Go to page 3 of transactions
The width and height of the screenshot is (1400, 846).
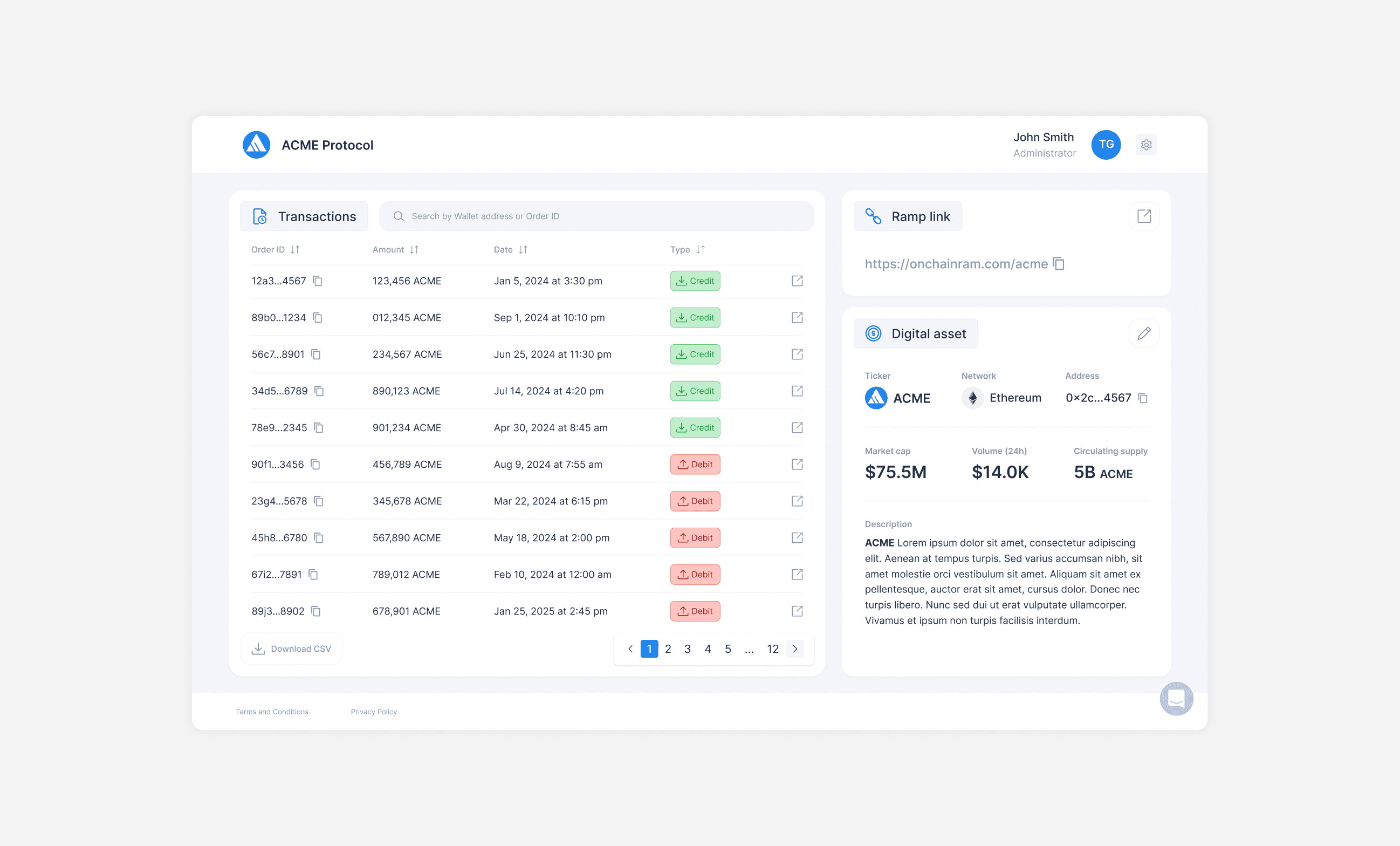(x=687, y=649)
